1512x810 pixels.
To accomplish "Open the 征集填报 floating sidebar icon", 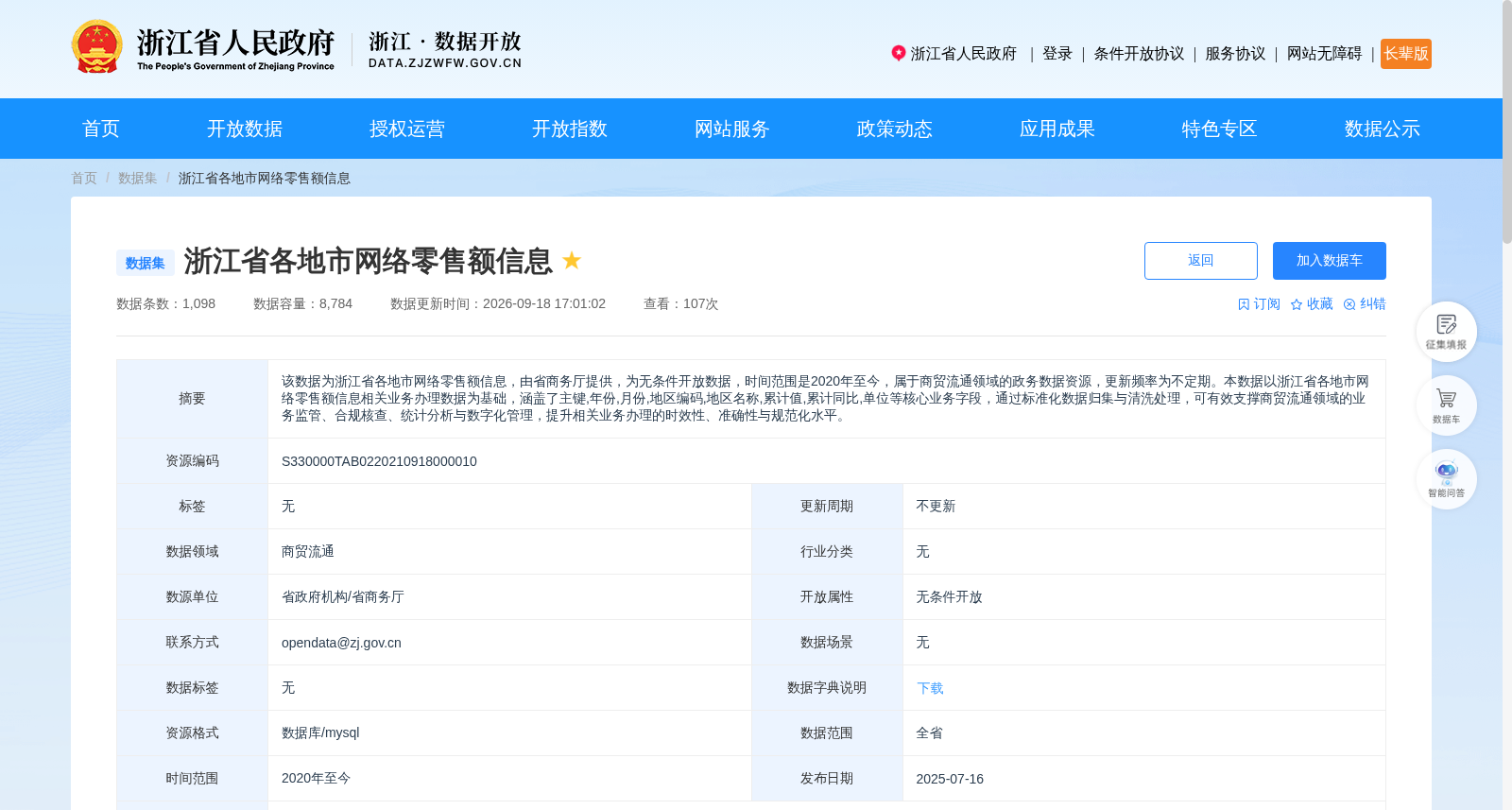I will point(1446,332).
